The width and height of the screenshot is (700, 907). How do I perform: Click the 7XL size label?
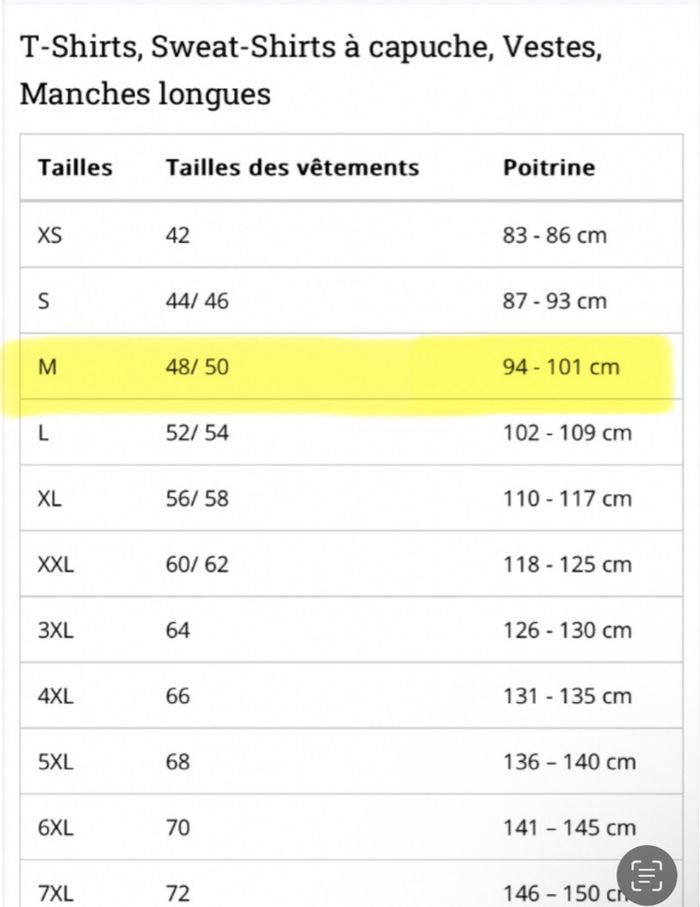[x=55, y=893]
